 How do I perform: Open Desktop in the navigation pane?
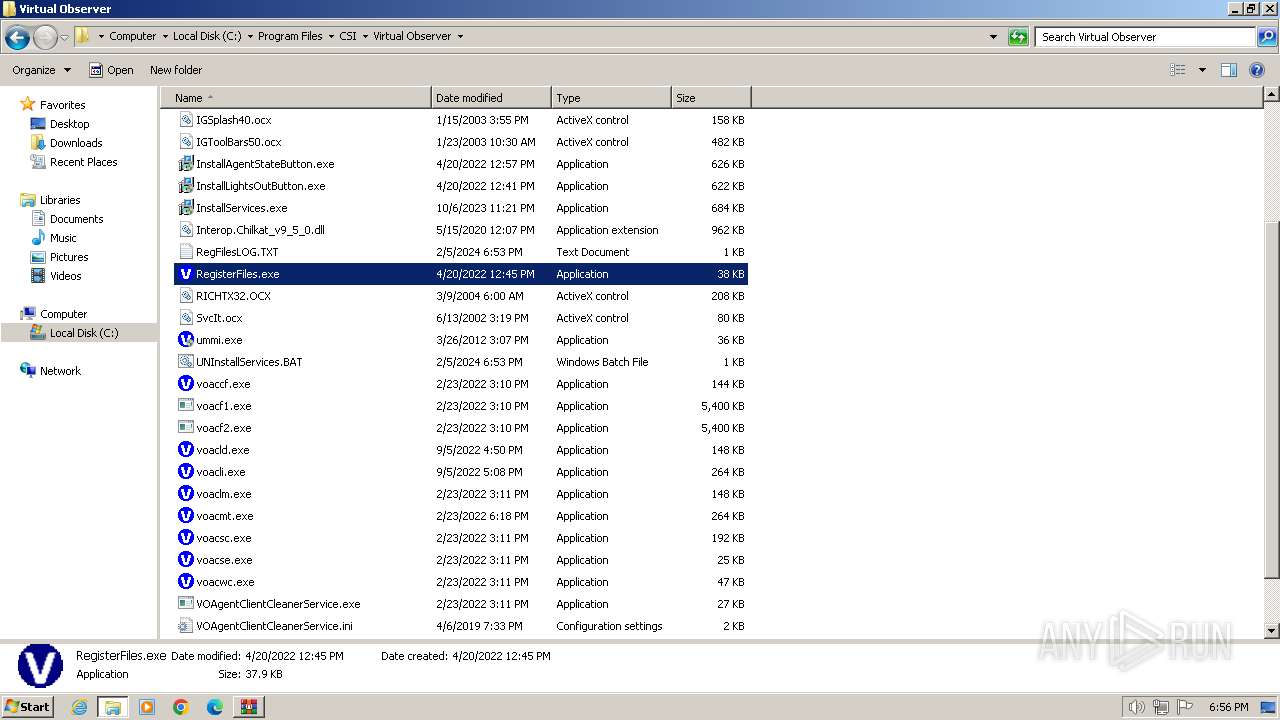[x=69, y=123]
